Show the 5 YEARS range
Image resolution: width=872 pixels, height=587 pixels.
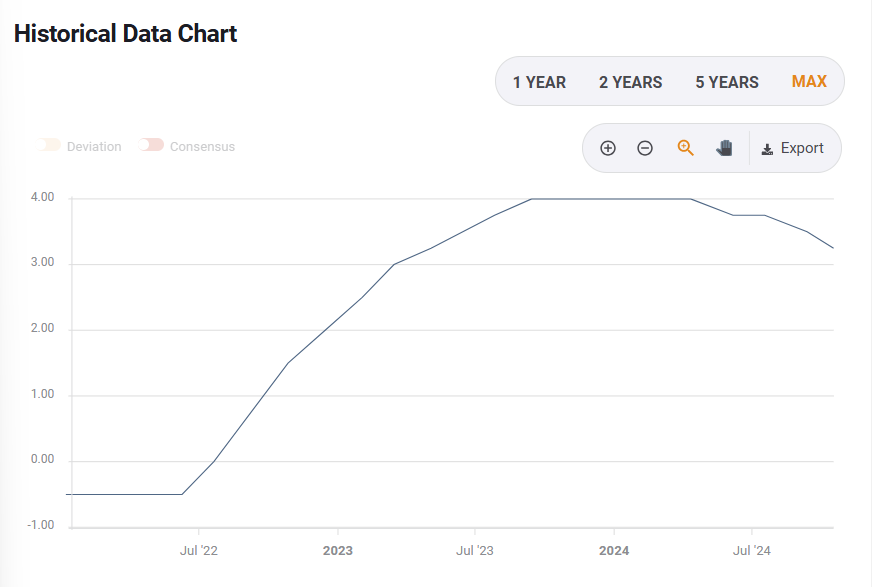click(727, 82)
